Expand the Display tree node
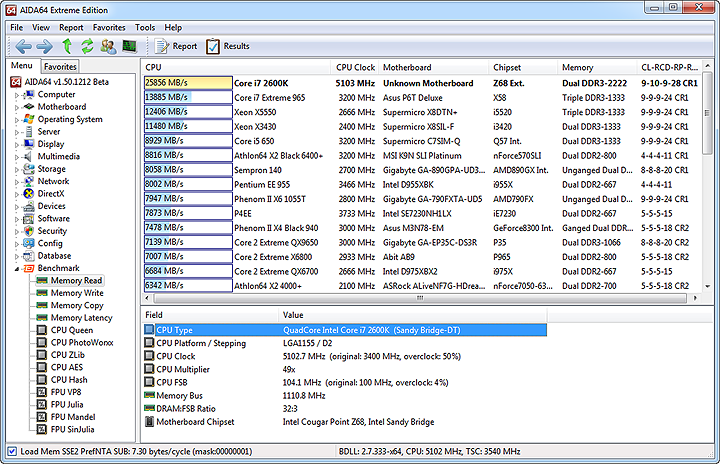 point(17,145)
